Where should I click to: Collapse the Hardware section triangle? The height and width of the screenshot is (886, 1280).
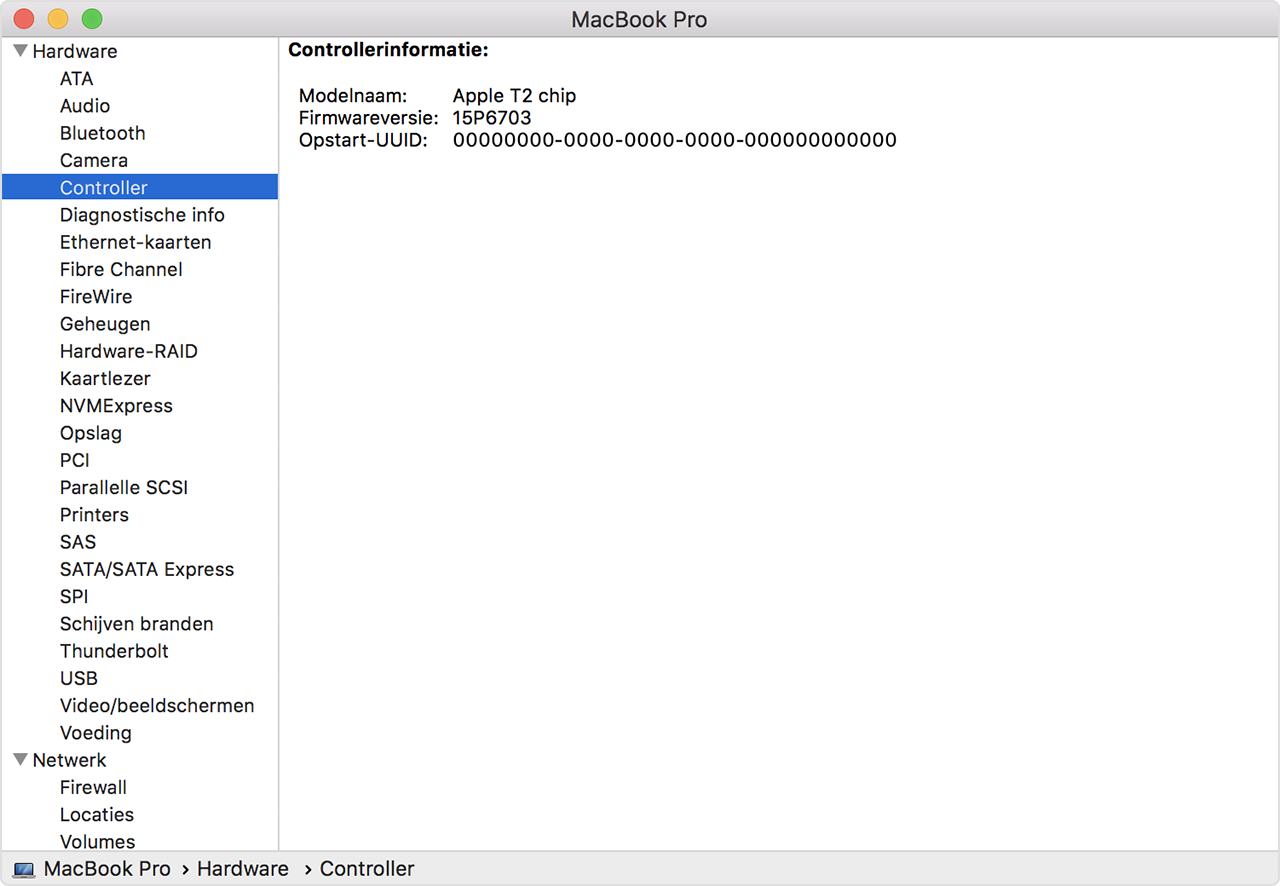20,51
